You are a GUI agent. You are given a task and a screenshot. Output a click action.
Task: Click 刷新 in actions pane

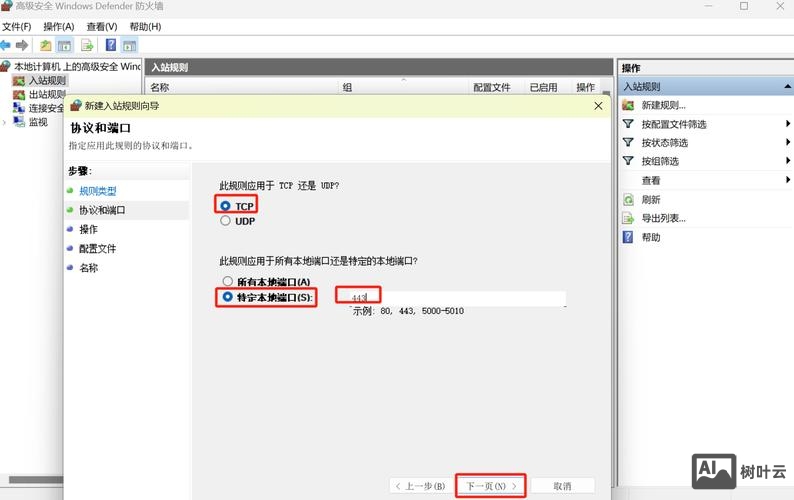click(x=651, y=200)
